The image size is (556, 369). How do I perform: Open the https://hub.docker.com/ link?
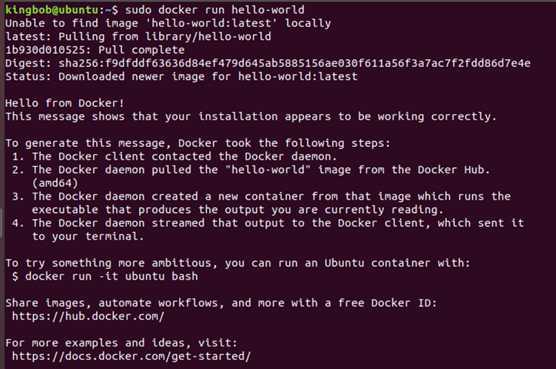pos(88,316)
